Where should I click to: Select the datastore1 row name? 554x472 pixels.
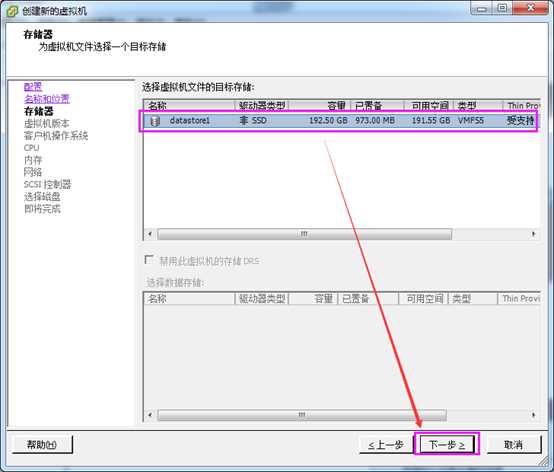(190, 120)
